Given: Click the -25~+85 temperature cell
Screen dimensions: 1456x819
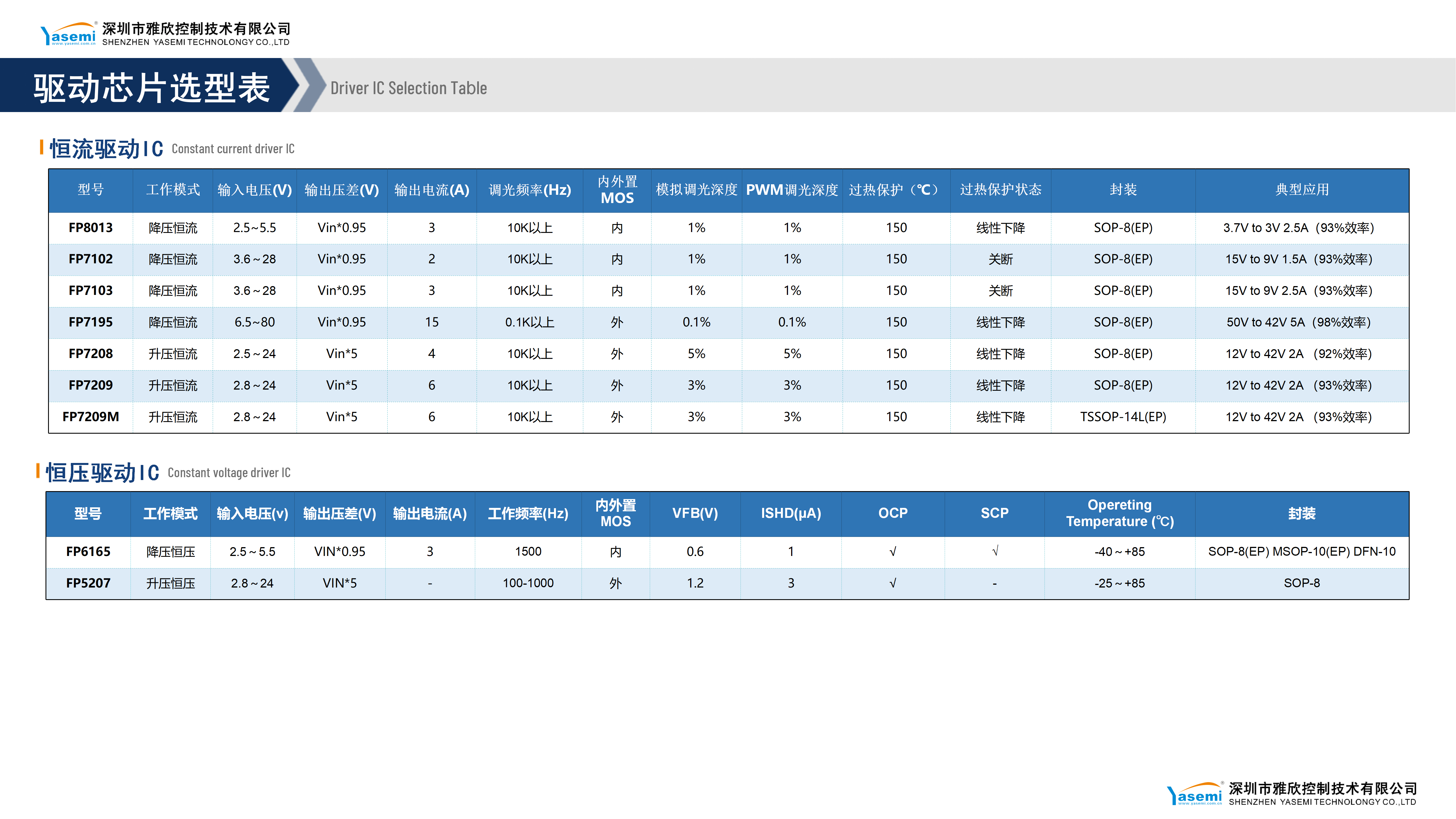Looking at the screenshot, I should coord(1120,583).
